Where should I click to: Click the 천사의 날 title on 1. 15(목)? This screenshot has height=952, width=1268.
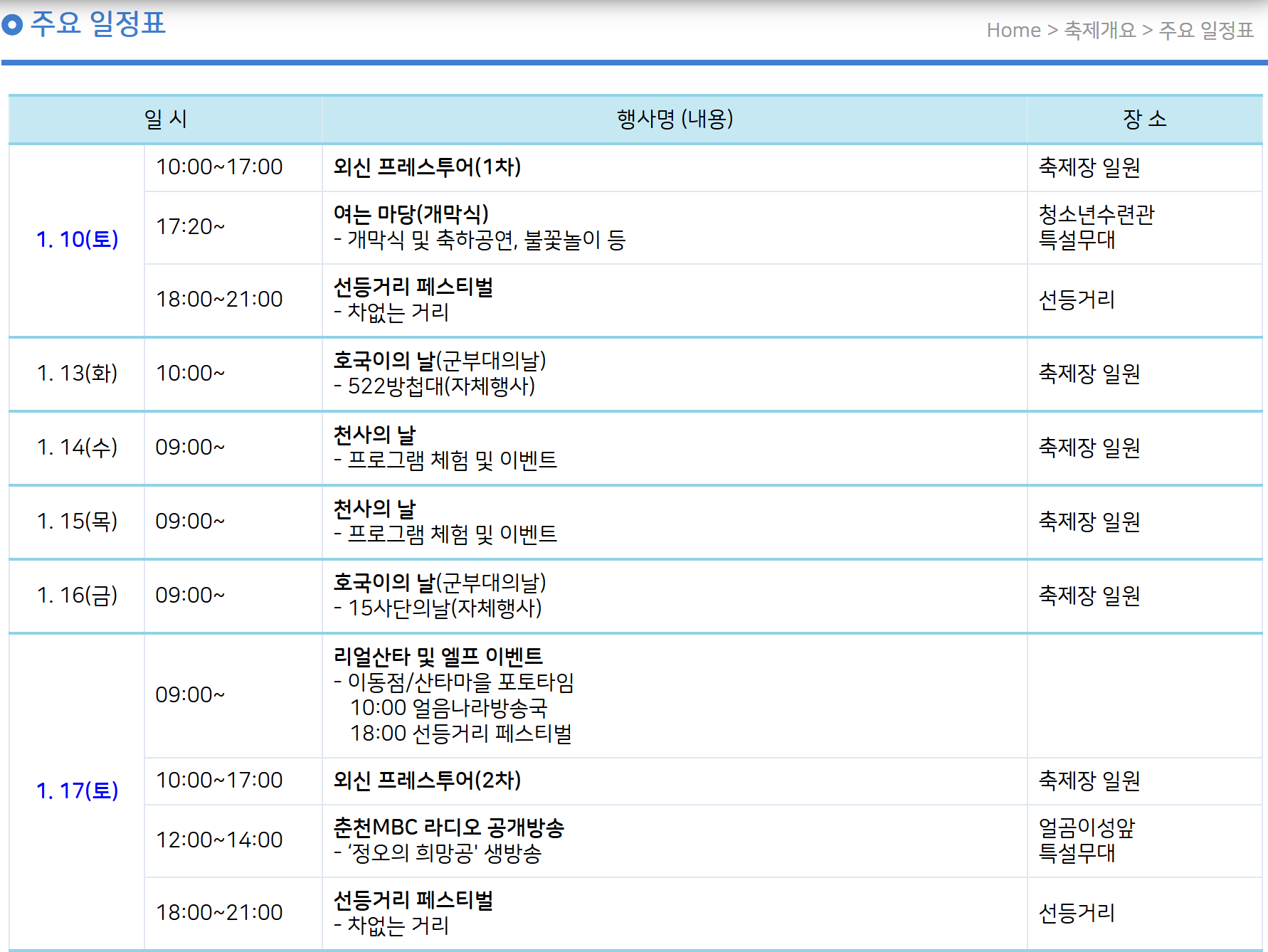[374, 509]
